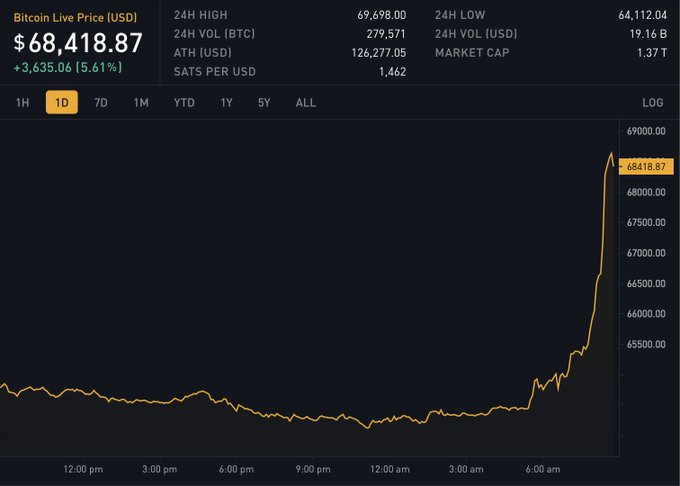
Task: Click the 65500.00 axis label
Action: coord(646,344)
